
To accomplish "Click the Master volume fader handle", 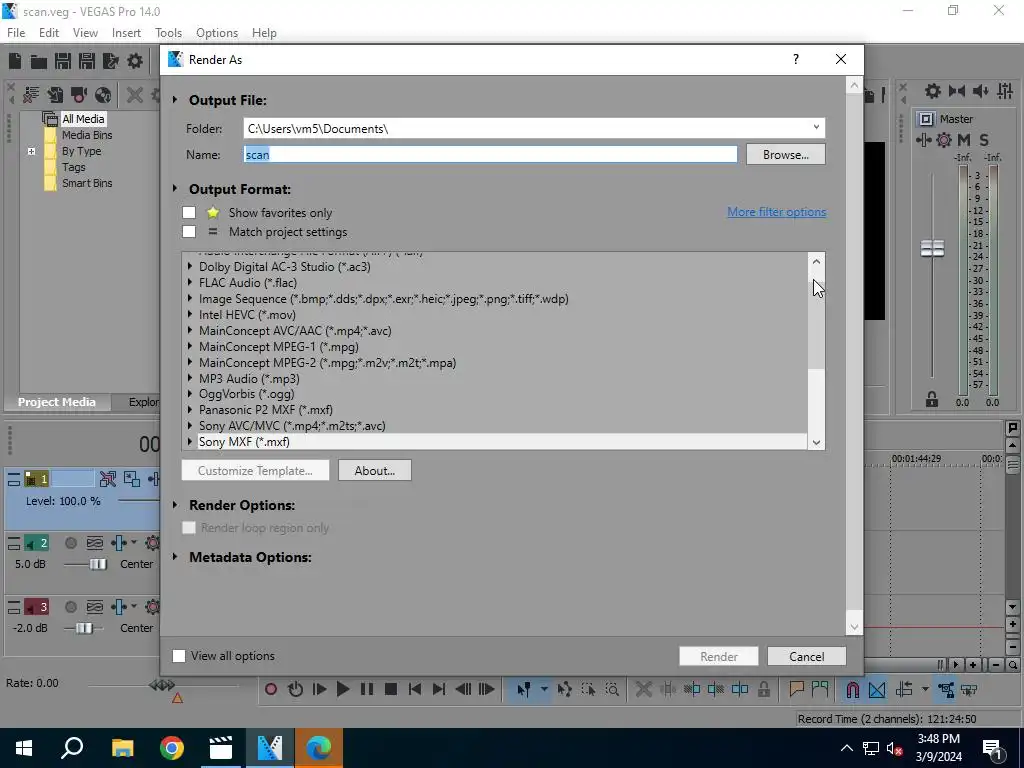I will 932,248.
